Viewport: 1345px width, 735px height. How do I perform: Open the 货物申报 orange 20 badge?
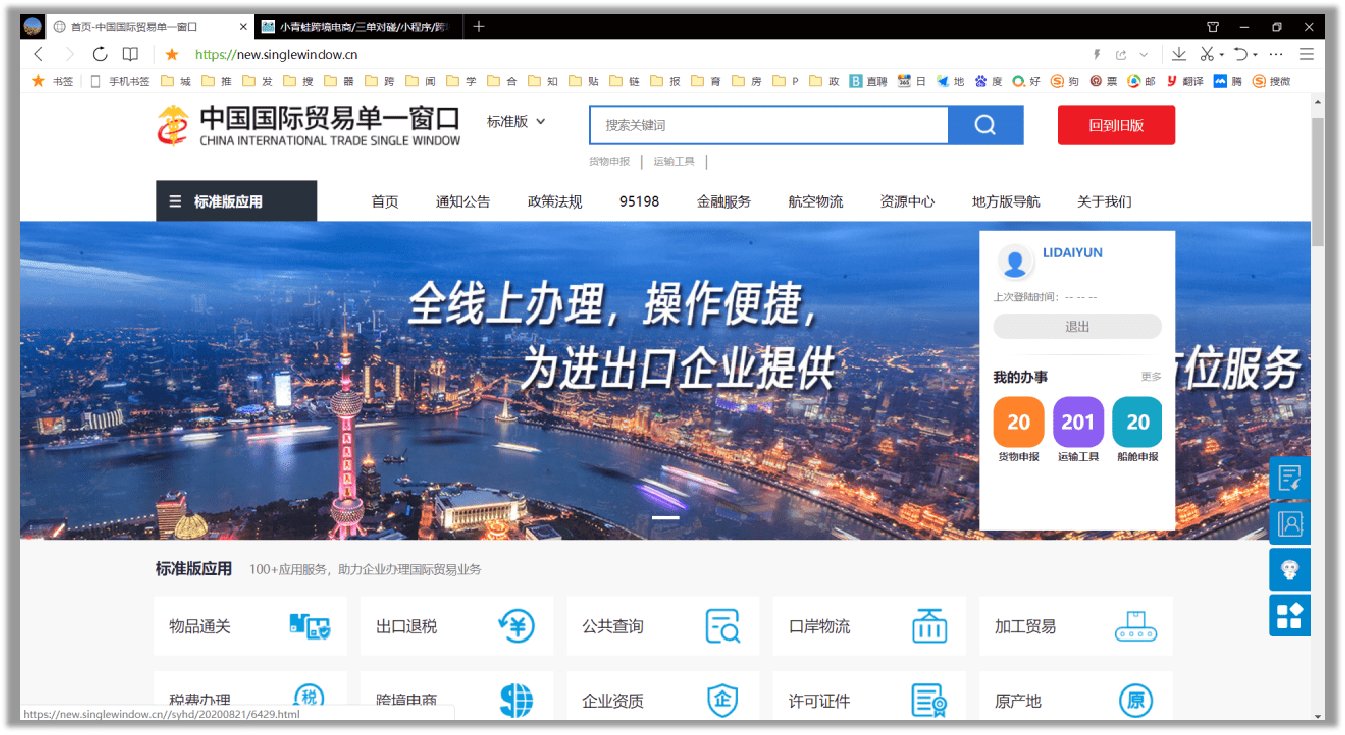click(x=1019, y=422)
